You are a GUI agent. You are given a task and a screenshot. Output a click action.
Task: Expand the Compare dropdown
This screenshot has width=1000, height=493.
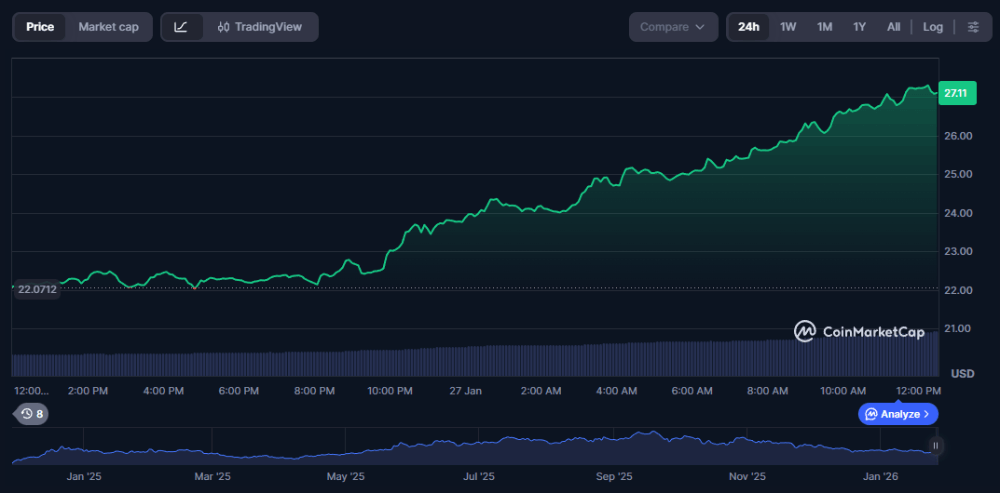[x=673, y=27]
